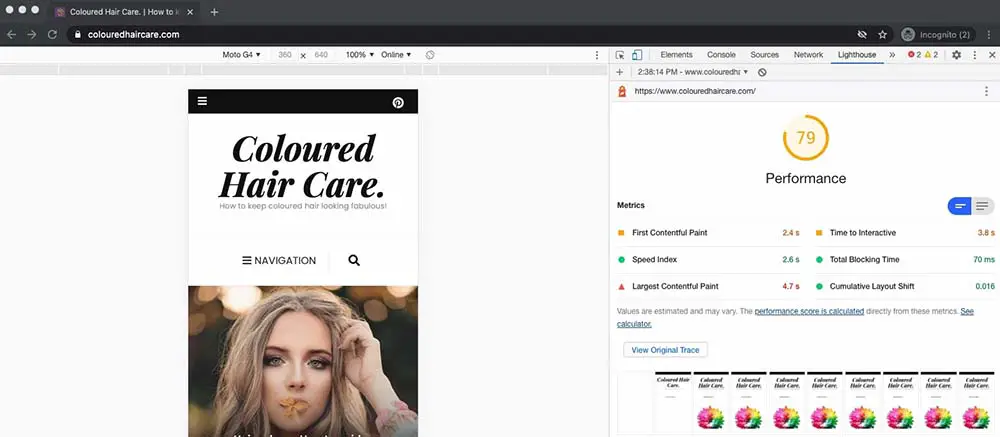This screenshot has width=1000, height=437.
Task: Switch to the Network tab
Action: (x=808, y=55)
